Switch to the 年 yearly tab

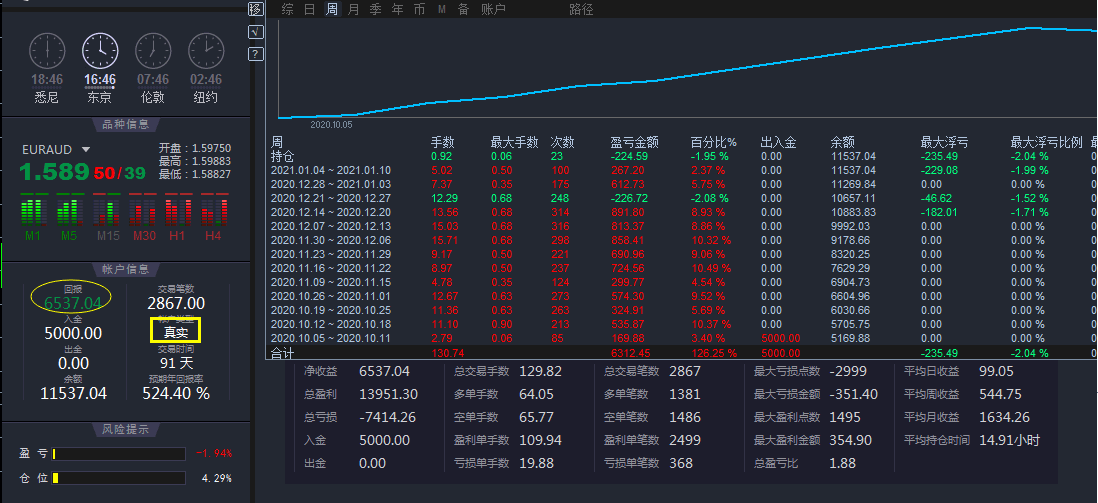pyautogui.click(x=397, y=9)
